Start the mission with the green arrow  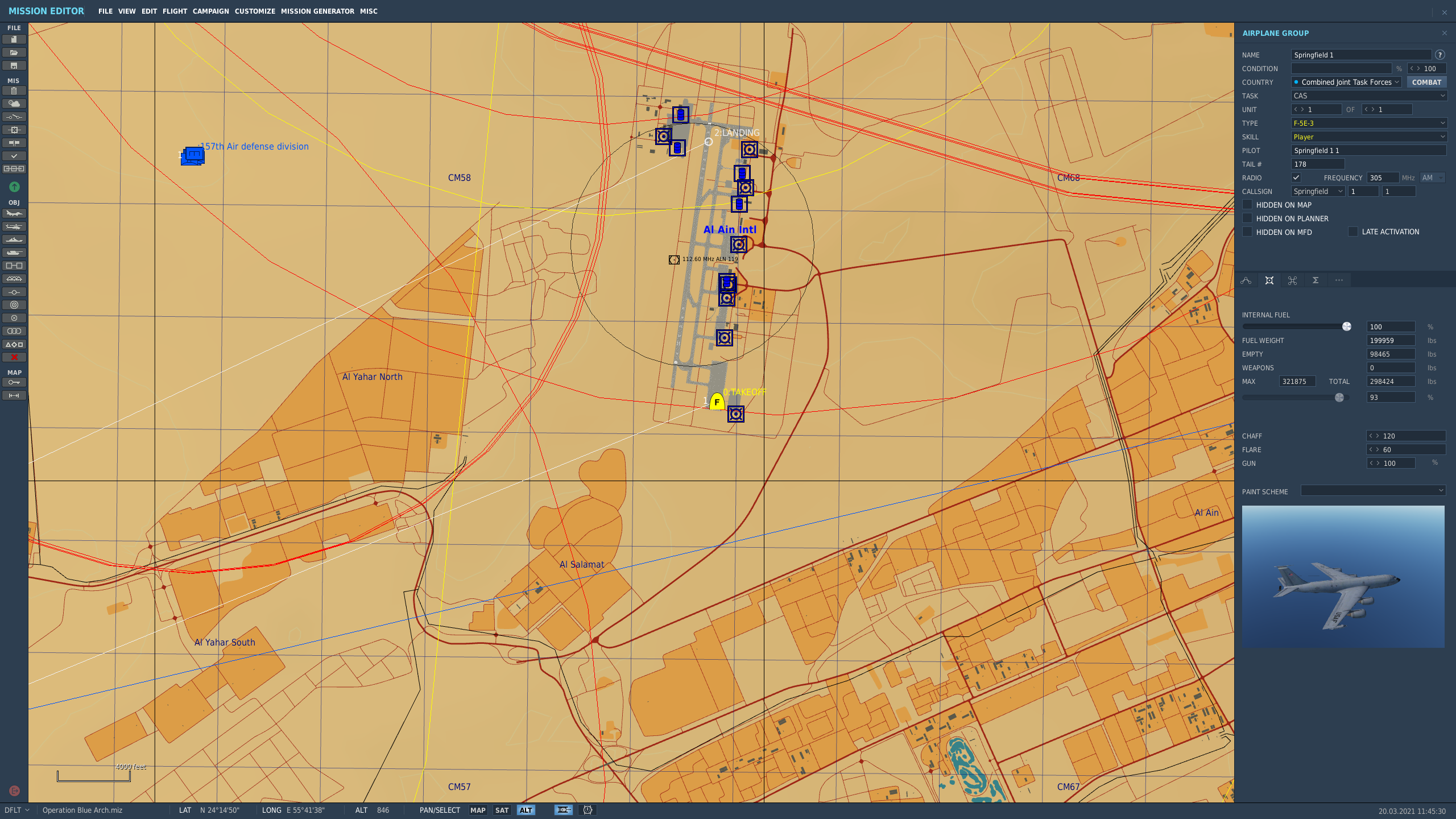click(14, 187)
